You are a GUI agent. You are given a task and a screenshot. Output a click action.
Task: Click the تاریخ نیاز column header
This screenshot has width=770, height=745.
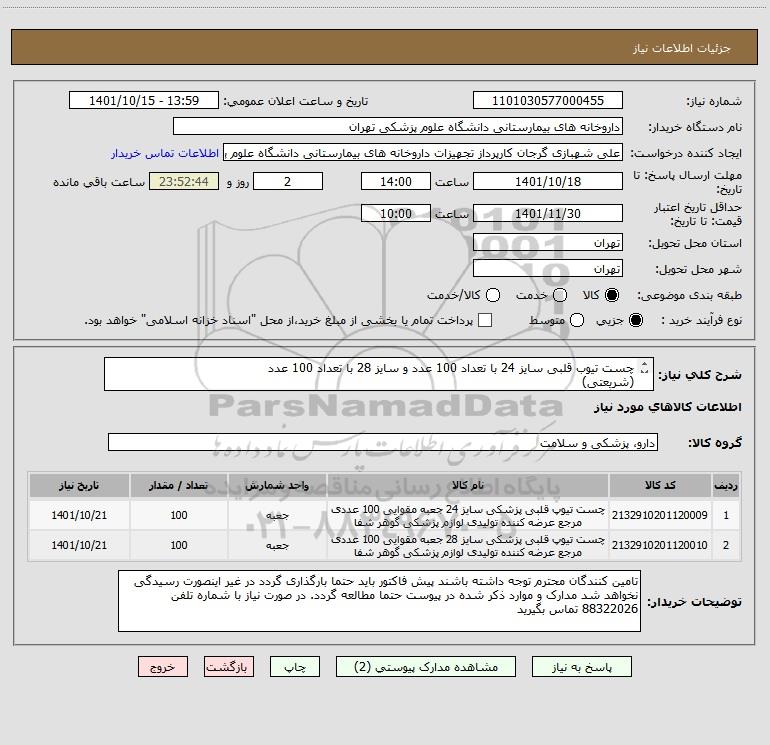pyautogui.click(x=79, y=486)
